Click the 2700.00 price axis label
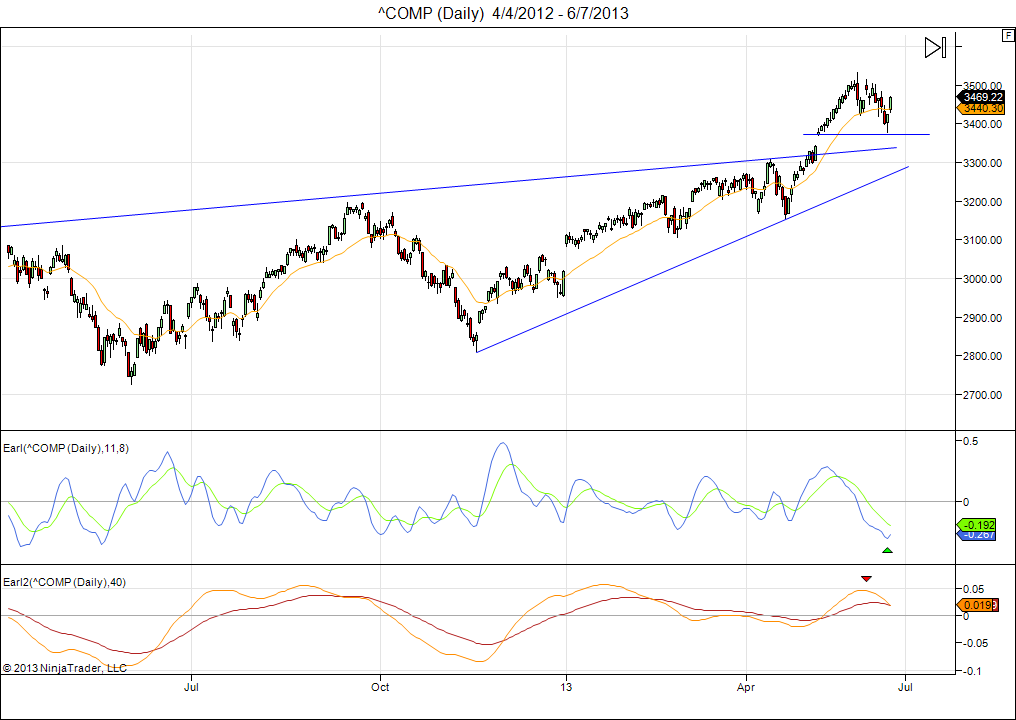 tap(982, 395)
